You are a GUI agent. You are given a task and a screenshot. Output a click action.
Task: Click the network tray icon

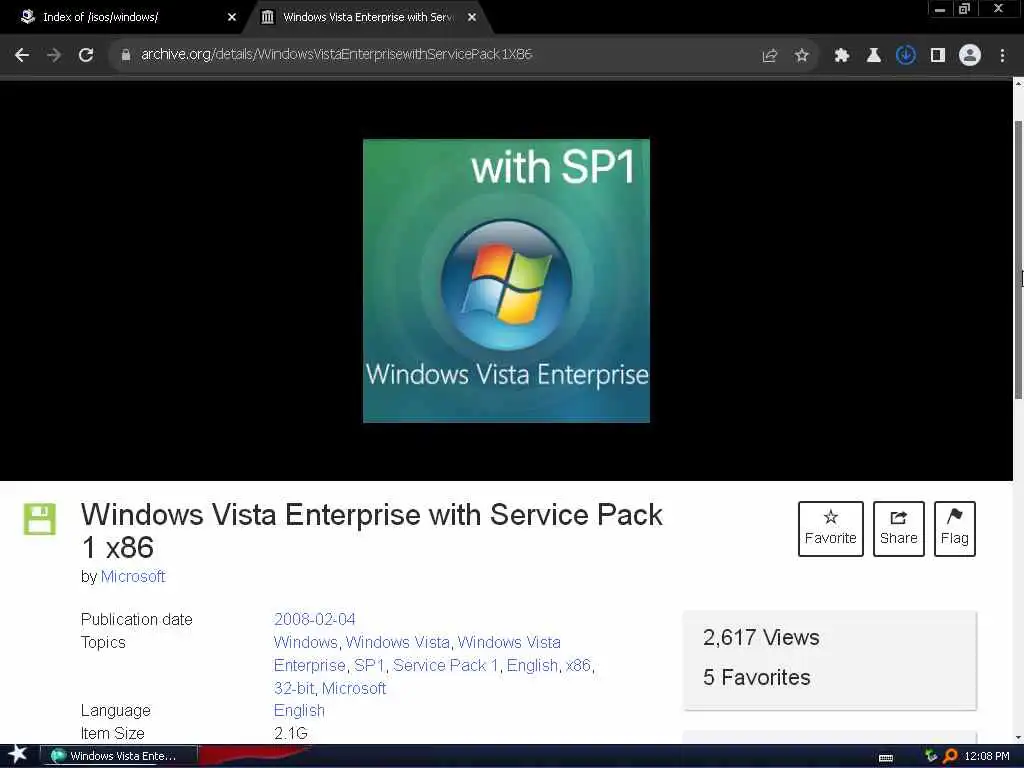(931, 756)
